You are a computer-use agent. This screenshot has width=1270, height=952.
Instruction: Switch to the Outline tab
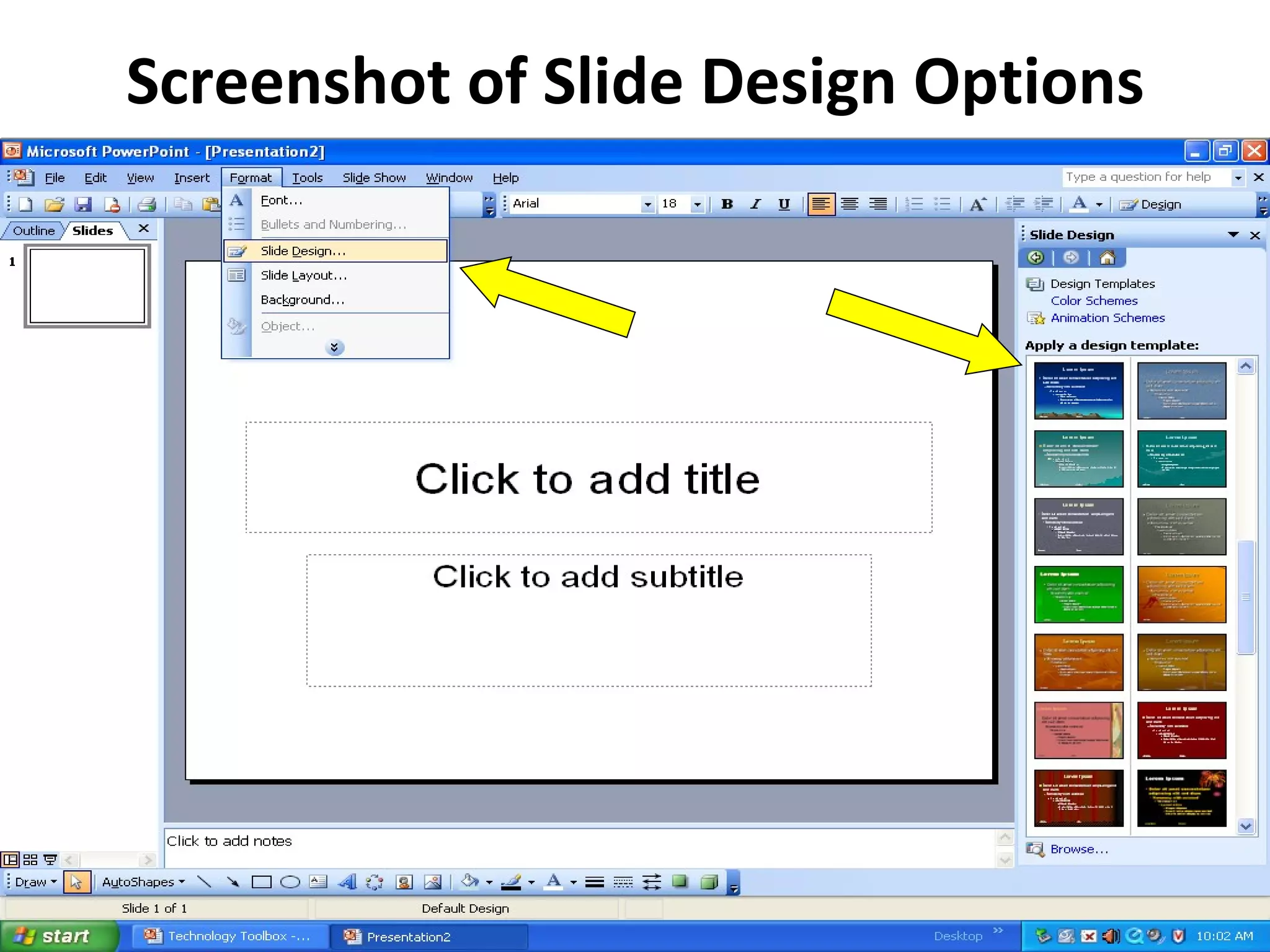[x=33, y=231]
